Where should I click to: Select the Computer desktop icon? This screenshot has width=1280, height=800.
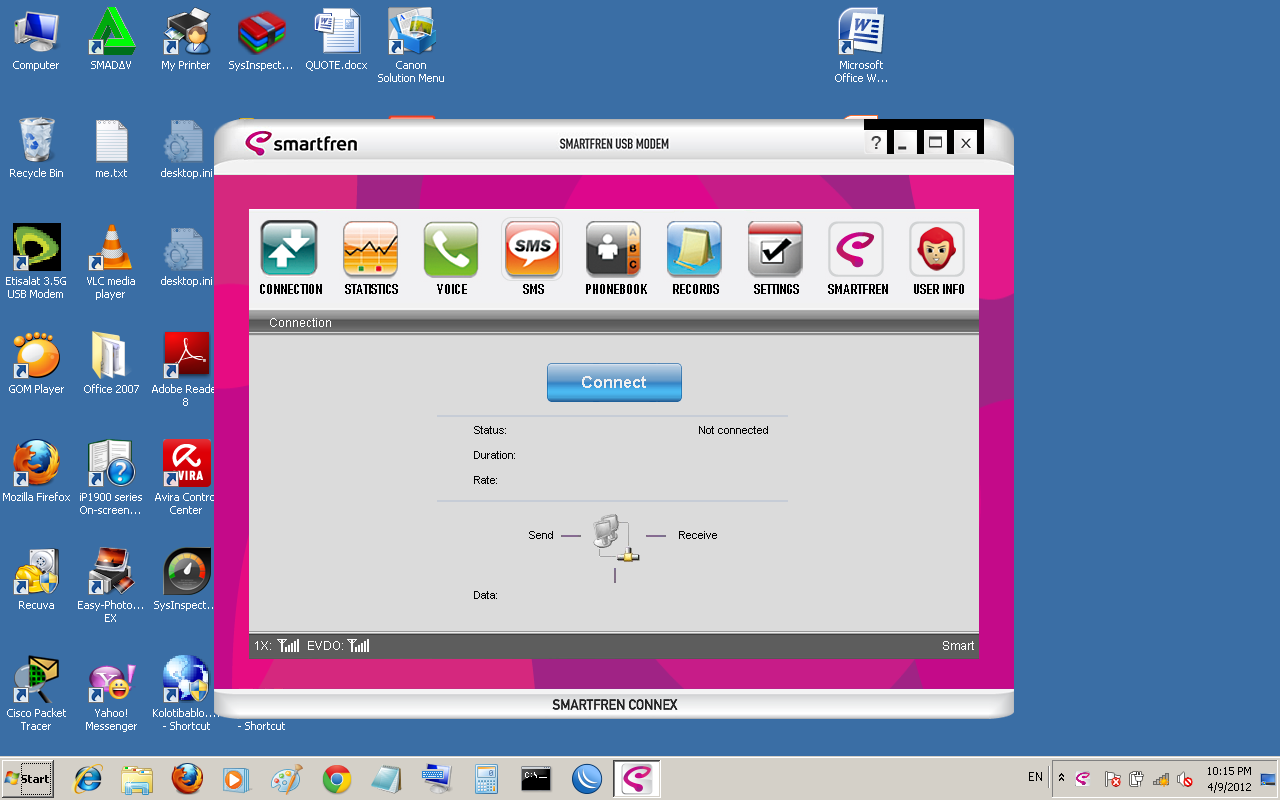point(36,41)
